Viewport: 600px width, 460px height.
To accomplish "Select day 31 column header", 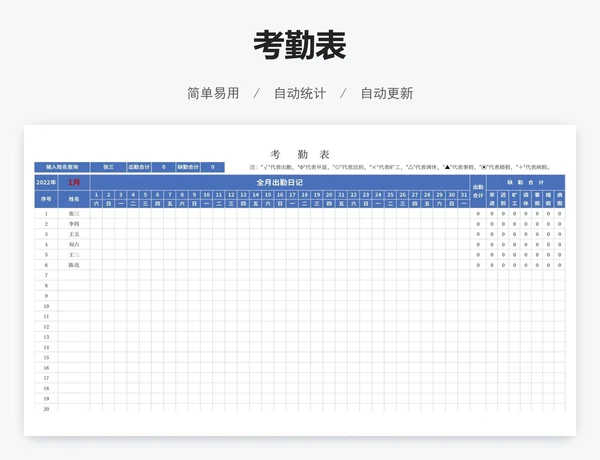I will pyautogui.click(x=464, y=195).
